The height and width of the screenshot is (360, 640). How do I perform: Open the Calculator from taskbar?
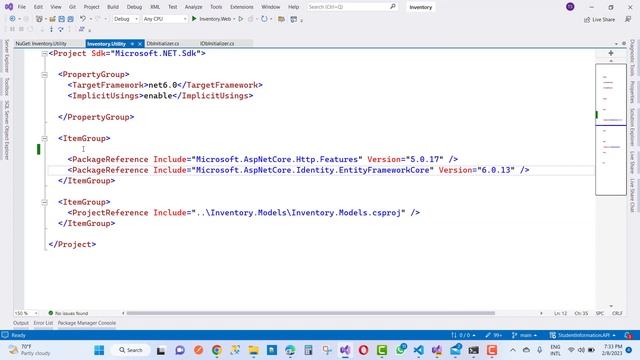pyautogui.click(x=308, y=350)
